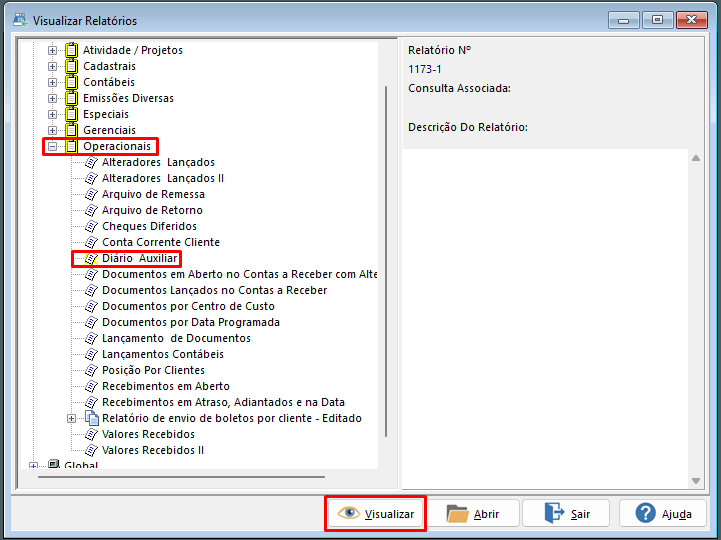Click description scroll down arrow
Viewport: 721px width, 540px height.
696,481
